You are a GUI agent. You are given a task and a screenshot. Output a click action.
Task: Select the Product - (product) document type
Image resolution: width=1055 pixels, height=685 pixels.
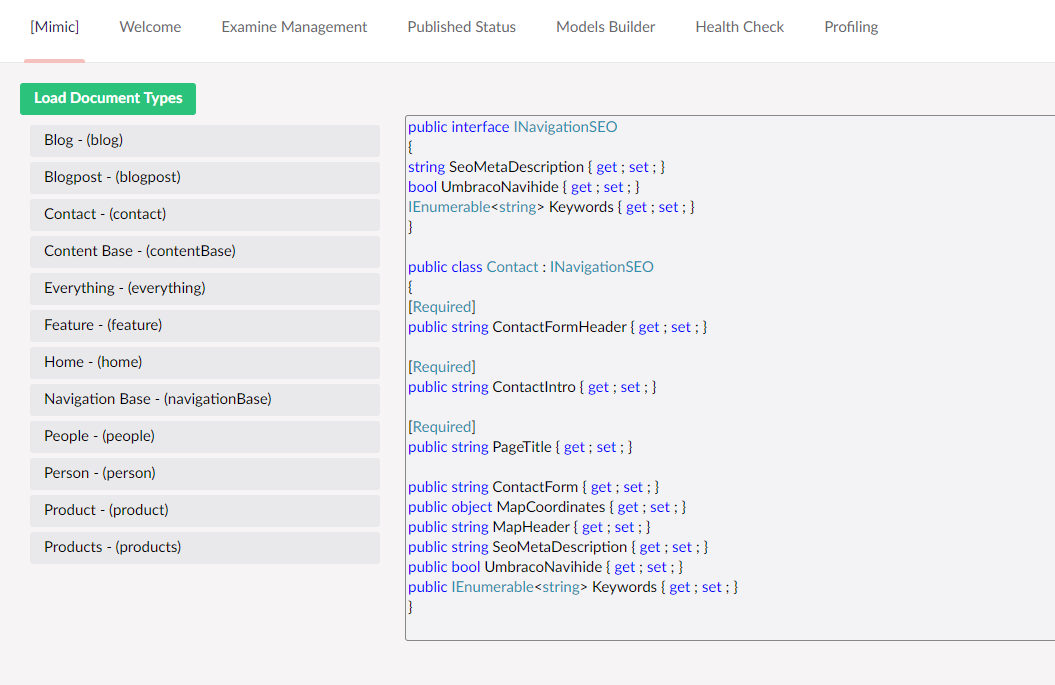click(x=205, y=510)
